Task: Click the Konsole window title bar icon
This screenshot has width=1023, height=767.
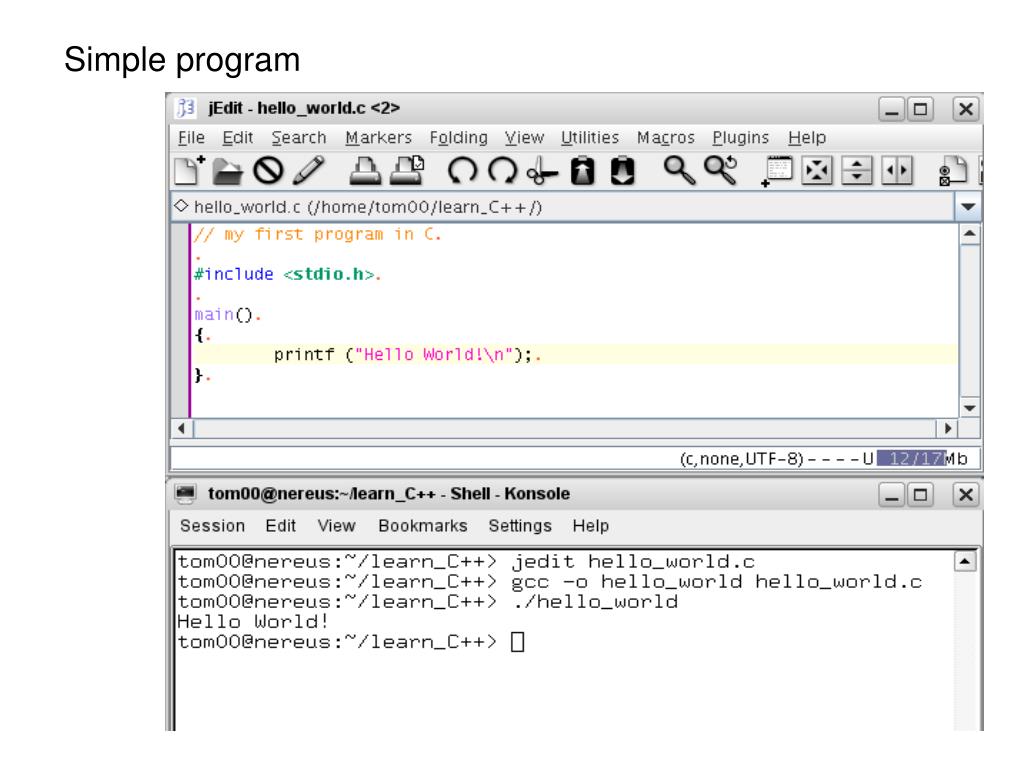Action: (x=186, y=494)
